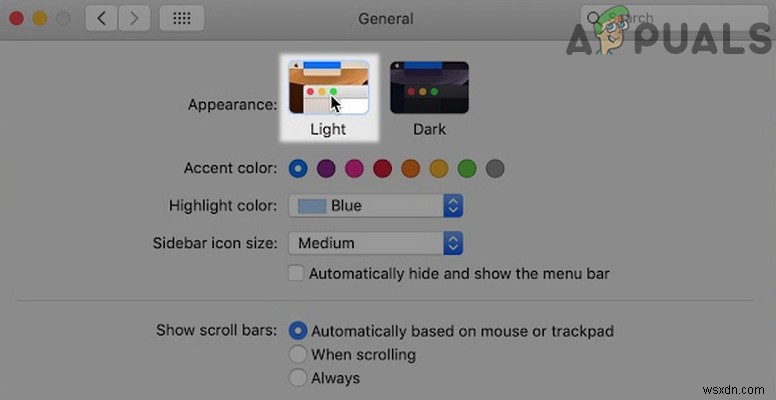Choose the purple accent color

pos(326,169)
